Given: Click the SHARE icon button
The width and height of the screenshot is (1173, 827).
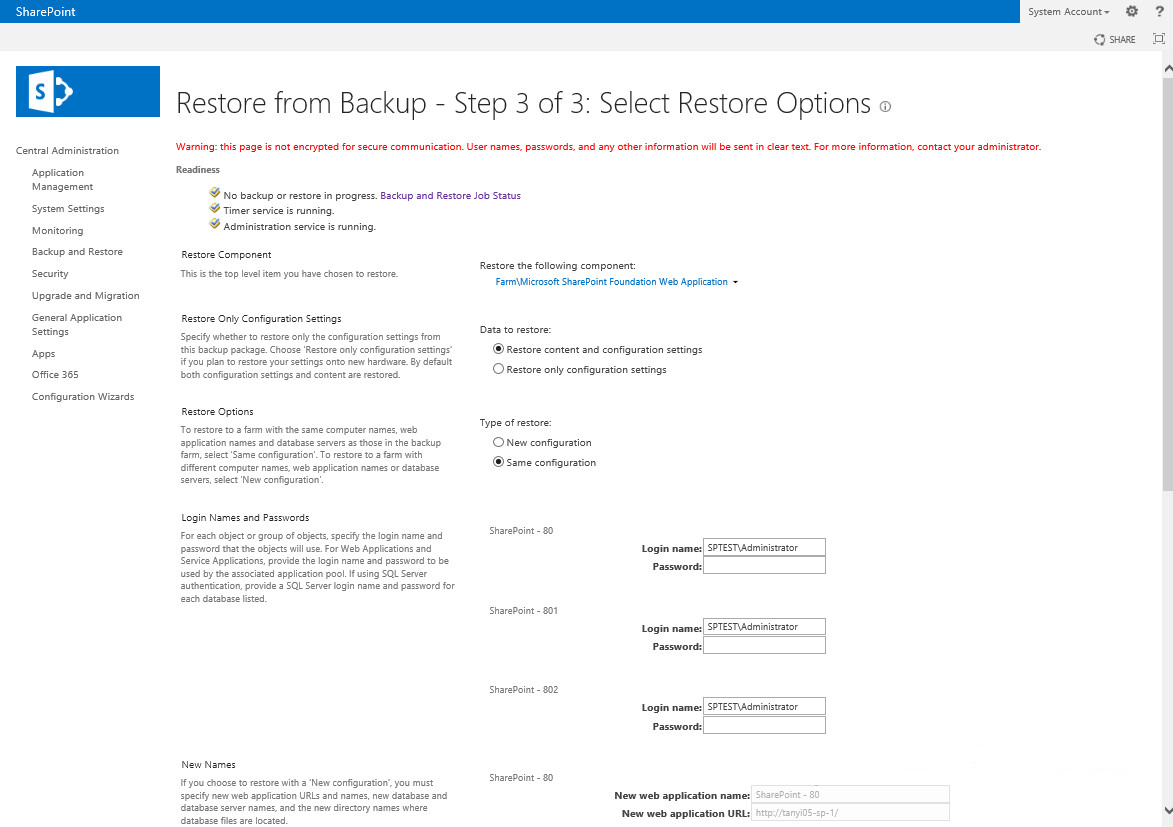Looking at the screenshot, I should tap(1115, 40).
